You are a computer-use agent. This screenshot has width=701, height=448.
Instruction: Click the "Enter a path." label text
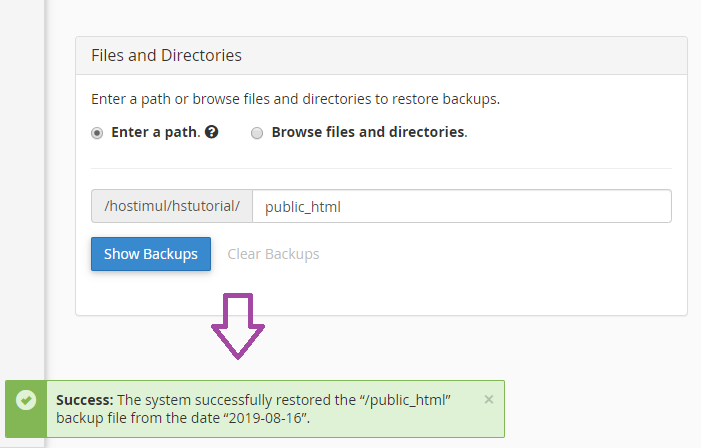156,132
